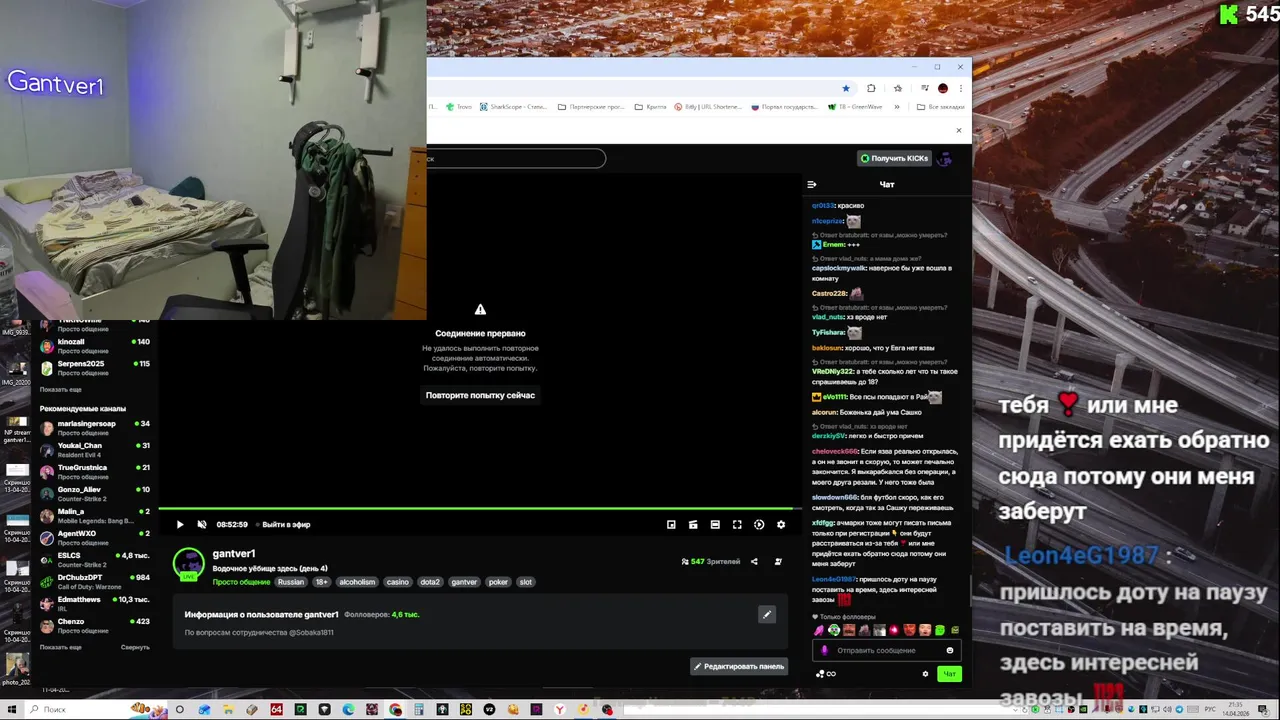Open Chrome from the taskbar
The image size is (1280, 720).
pyautogui.click(x=396, y=709)
